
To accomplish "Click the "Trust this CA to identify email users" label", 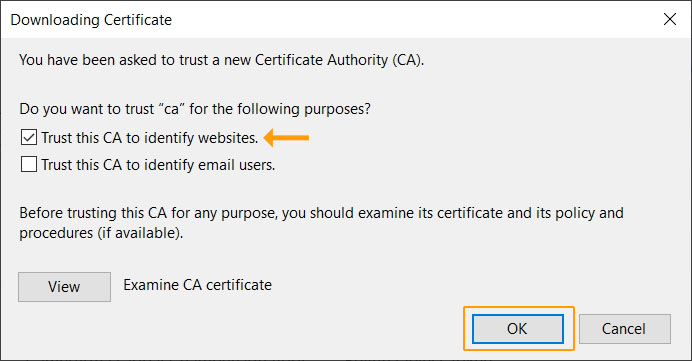I will (x=158, y=165).
